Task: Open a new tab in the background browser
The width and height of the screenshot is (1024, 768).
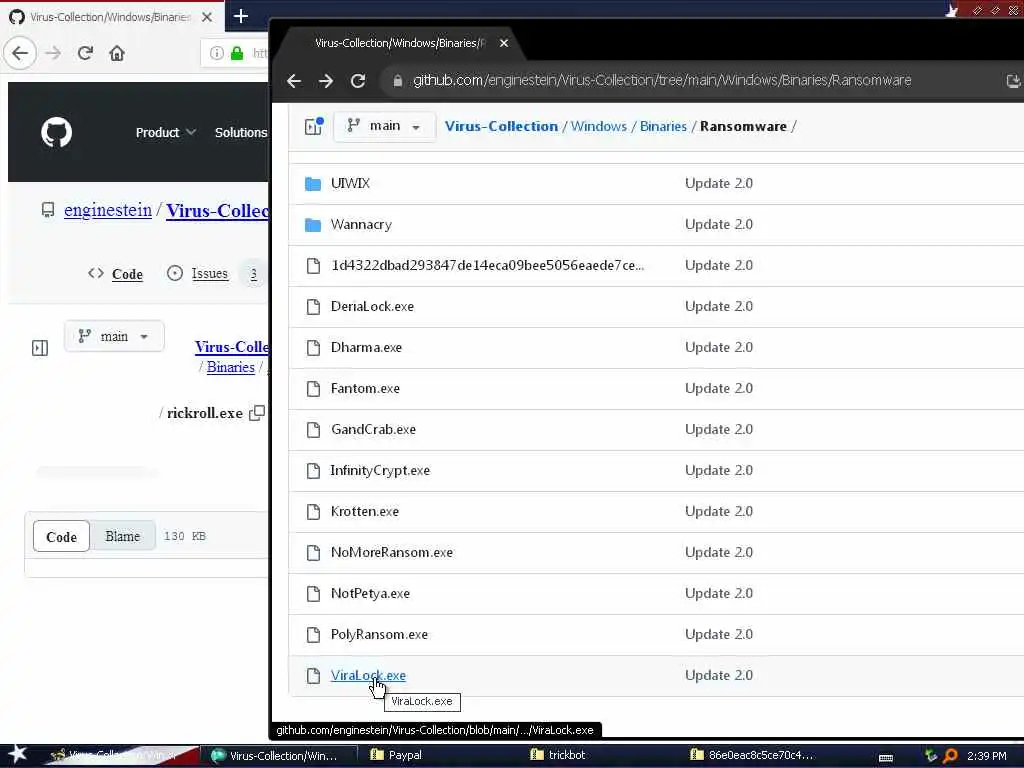Action: pos(240,16)
